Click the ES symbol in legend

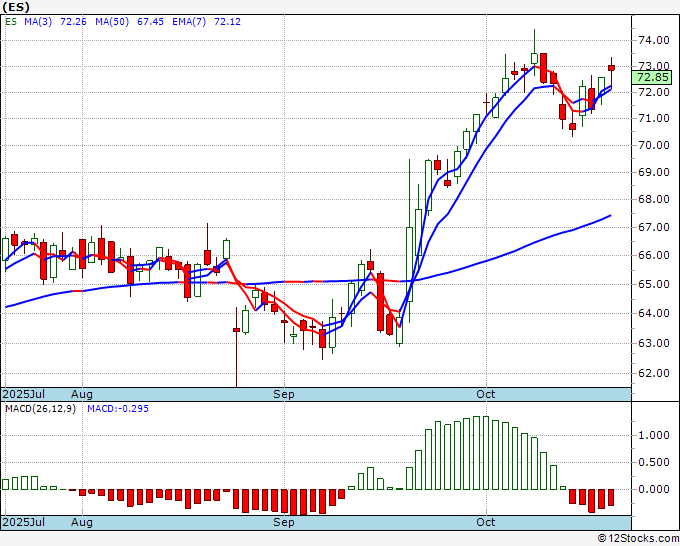pos(11,22)
